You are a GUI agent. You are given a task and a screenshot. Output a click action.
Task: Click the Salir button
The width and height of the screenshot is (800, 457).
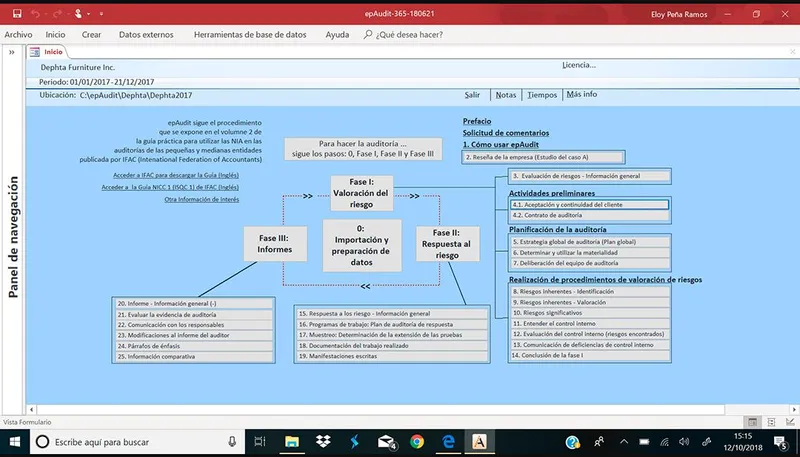coord(472,95)
